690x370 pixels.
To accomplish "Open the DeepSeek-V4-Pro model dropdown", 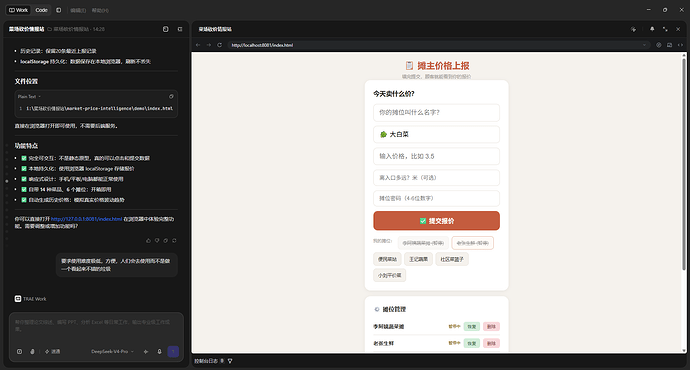I will (112, 352).
